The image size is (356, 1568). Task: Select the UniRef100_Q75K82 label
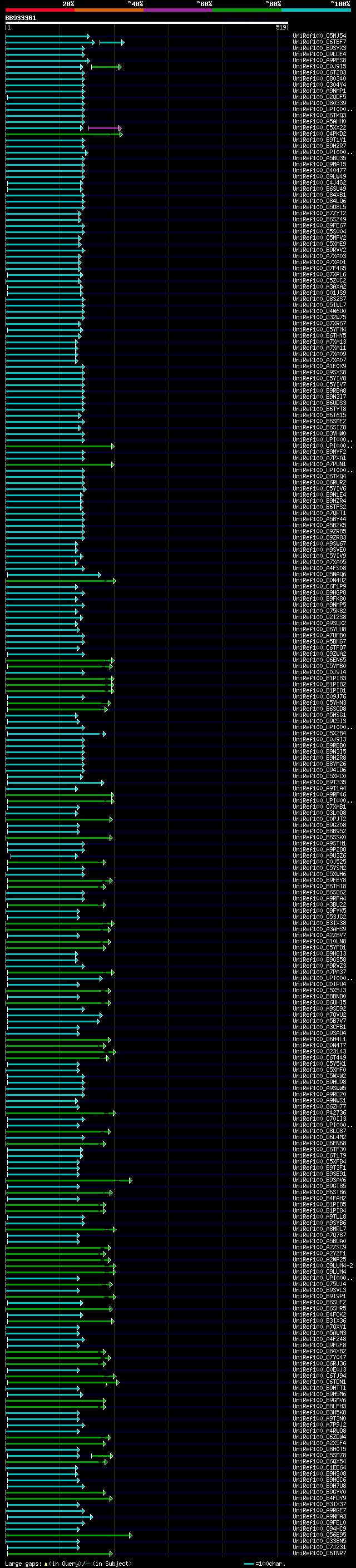[x=319, y=611]
